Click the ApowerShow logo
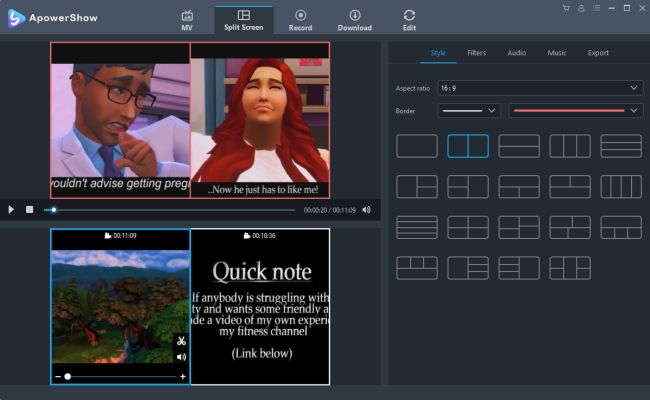Viewport: 650px width, 400px height. [x=52, y=18]
